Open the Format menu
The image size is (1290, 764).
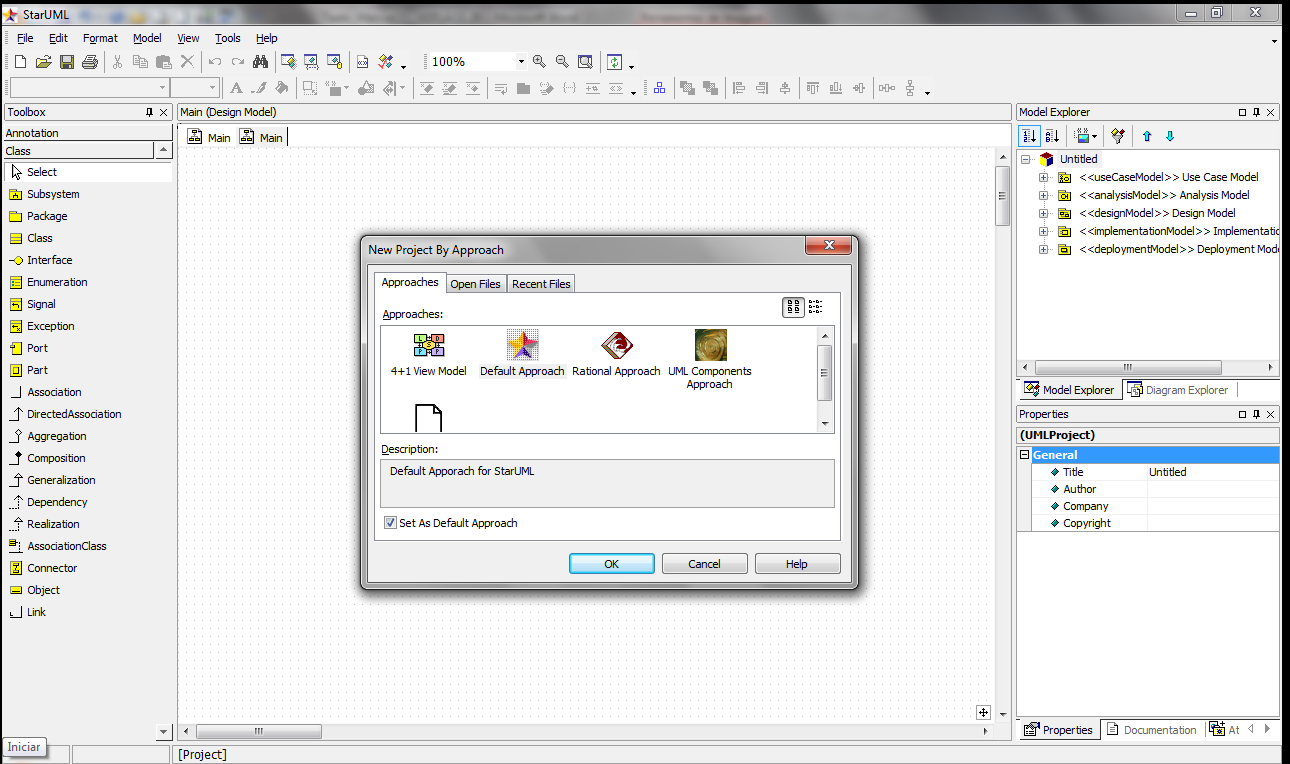(x=100, y=38)
